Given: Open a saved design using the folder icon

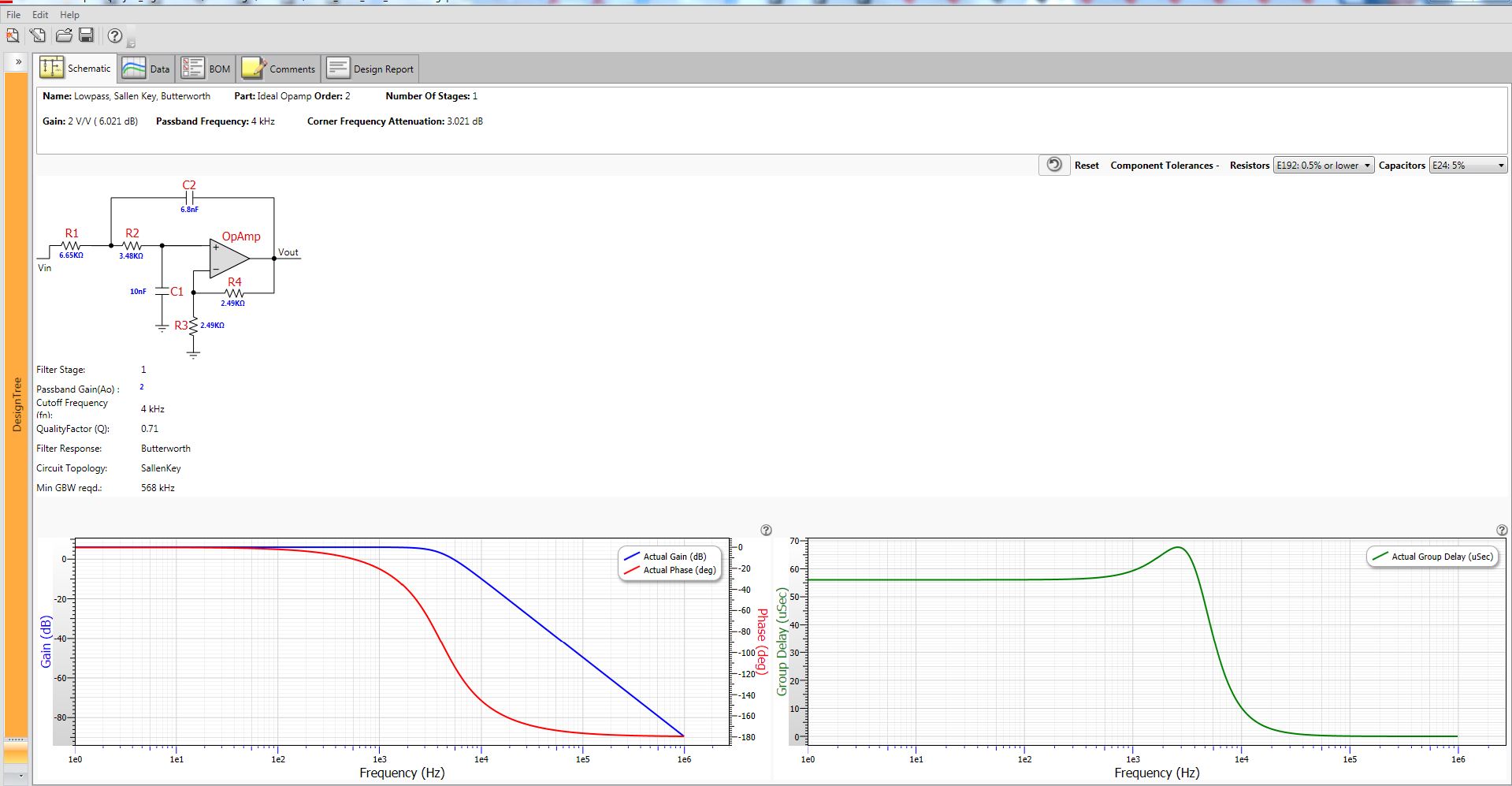Looking at the screenshot, I should click(x=62, y=36).
